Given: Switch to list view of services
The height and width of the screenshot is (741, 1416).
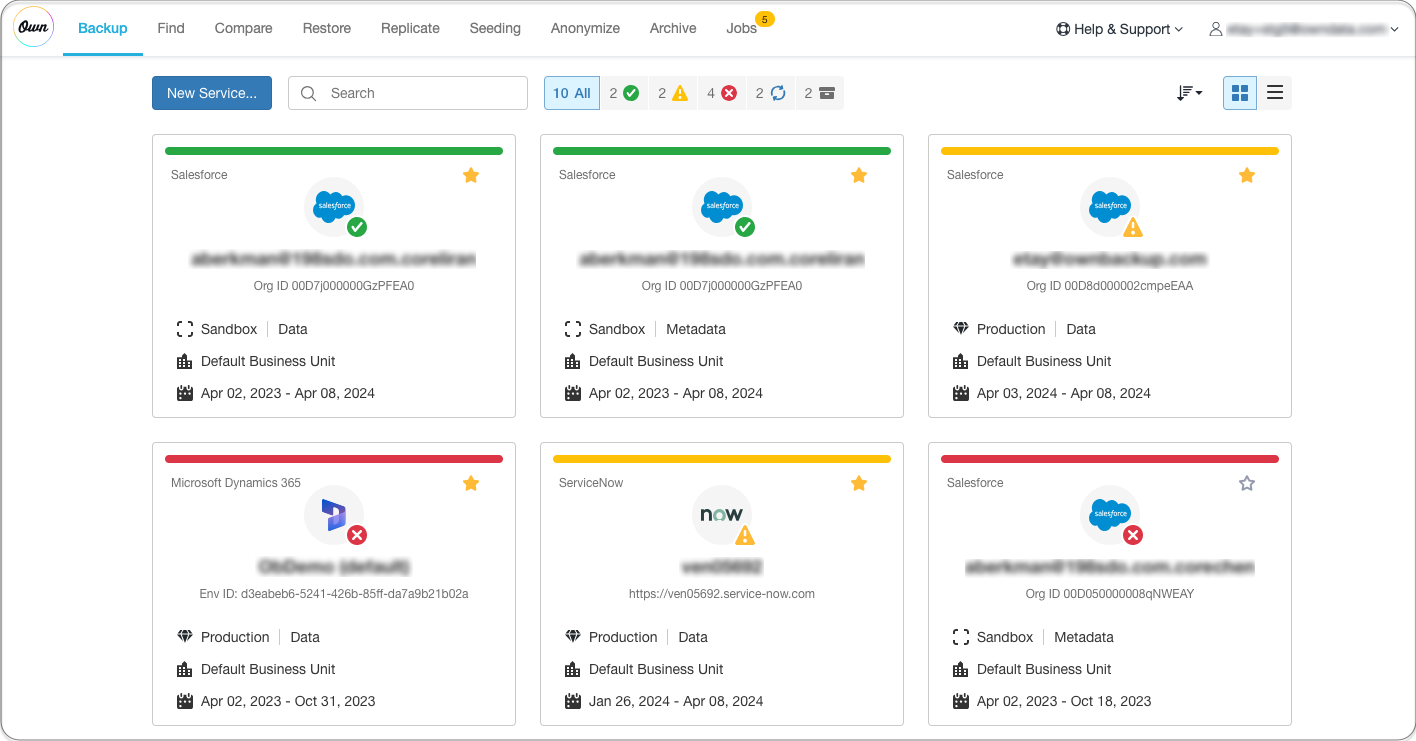Looking at the screenshot, I should click(x=1275, y=93).
